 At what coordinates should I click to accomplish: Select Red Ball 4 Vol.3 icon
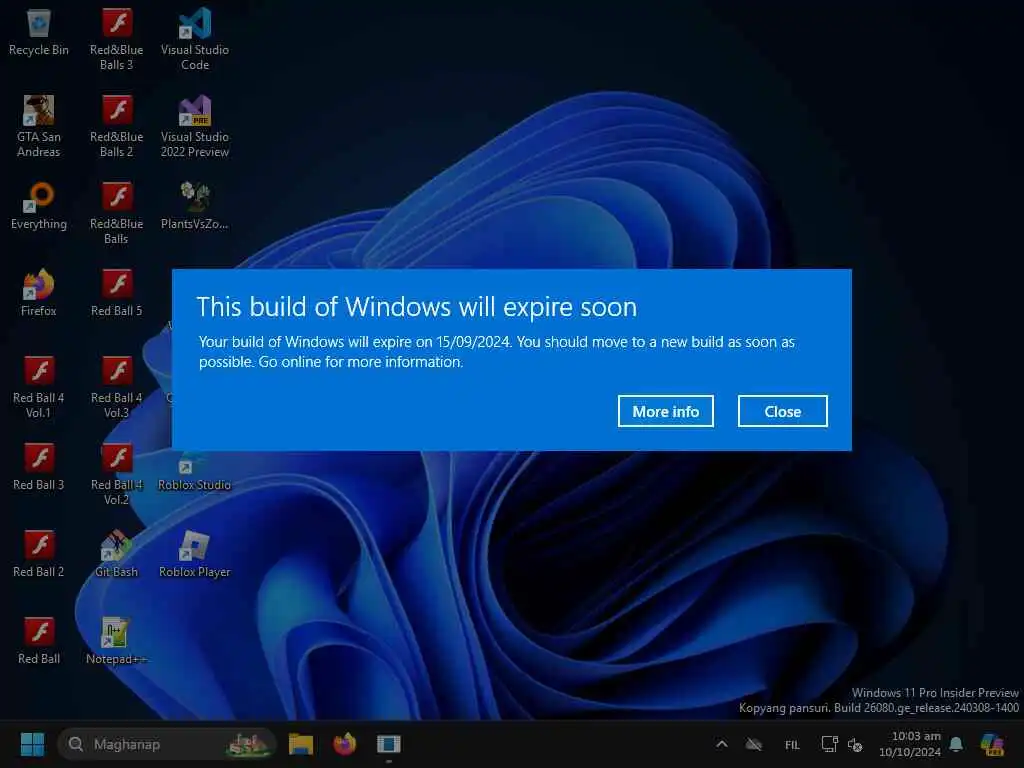pos(116,386)
